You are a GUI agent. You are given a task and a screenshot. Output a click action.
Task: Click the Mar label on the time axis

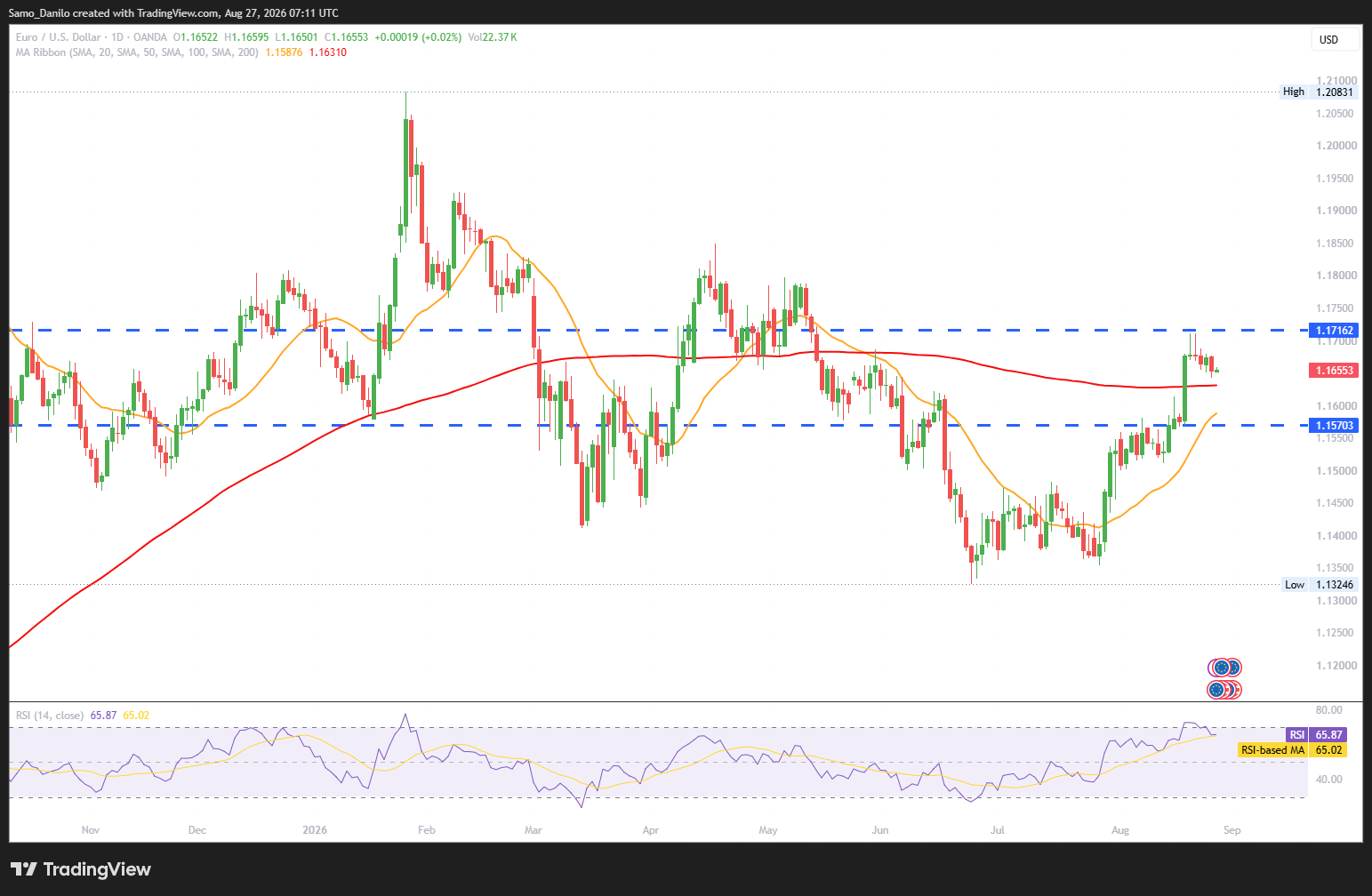coord(534,830)
